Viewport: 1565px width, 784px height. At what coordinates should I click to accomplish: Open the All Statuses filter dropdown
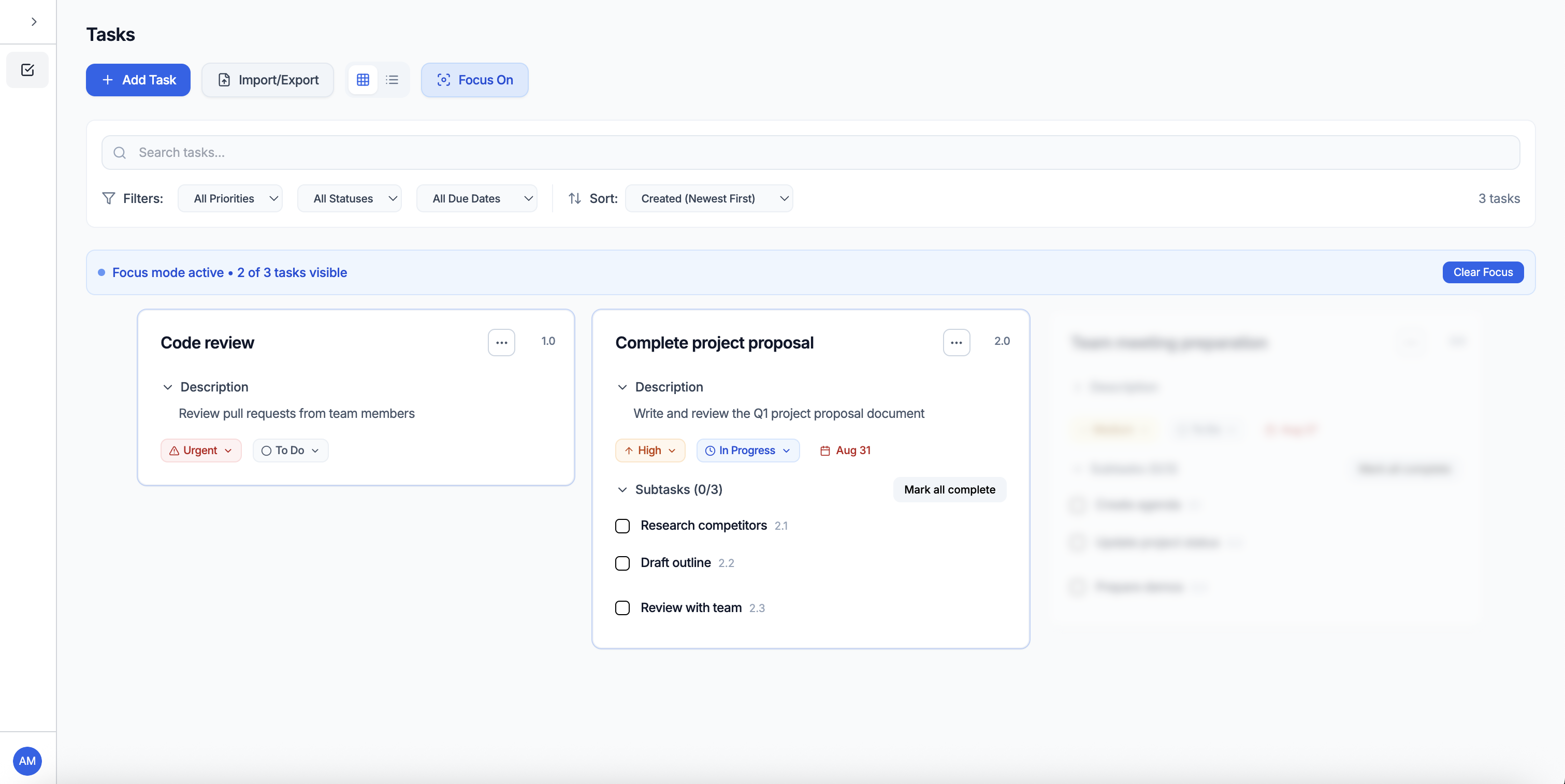pyautogui.click(x=350, y=198)
